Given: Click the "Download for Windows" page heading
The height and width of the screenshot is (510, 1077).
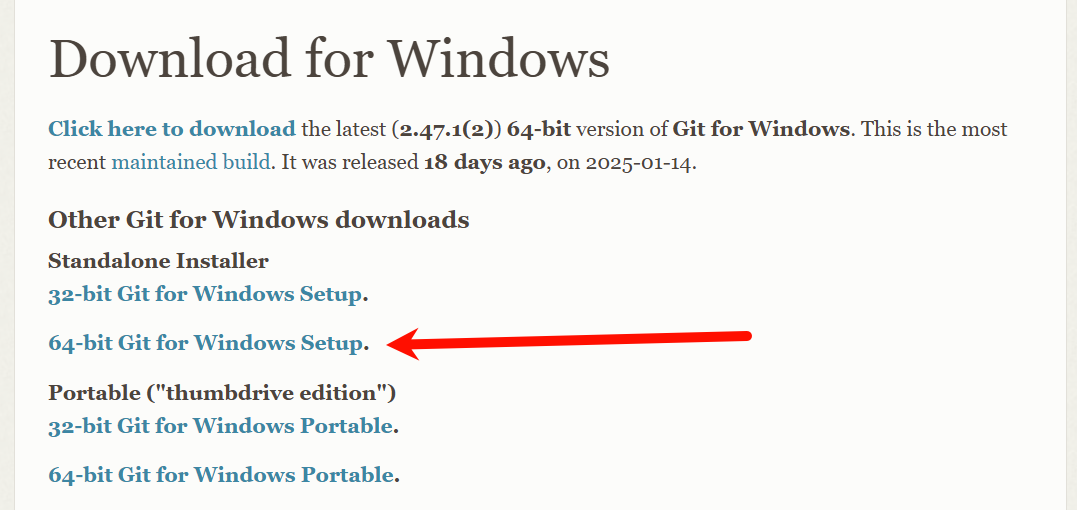Looking at the screenshot, I should pyautogui.click(x=329, y=58).
